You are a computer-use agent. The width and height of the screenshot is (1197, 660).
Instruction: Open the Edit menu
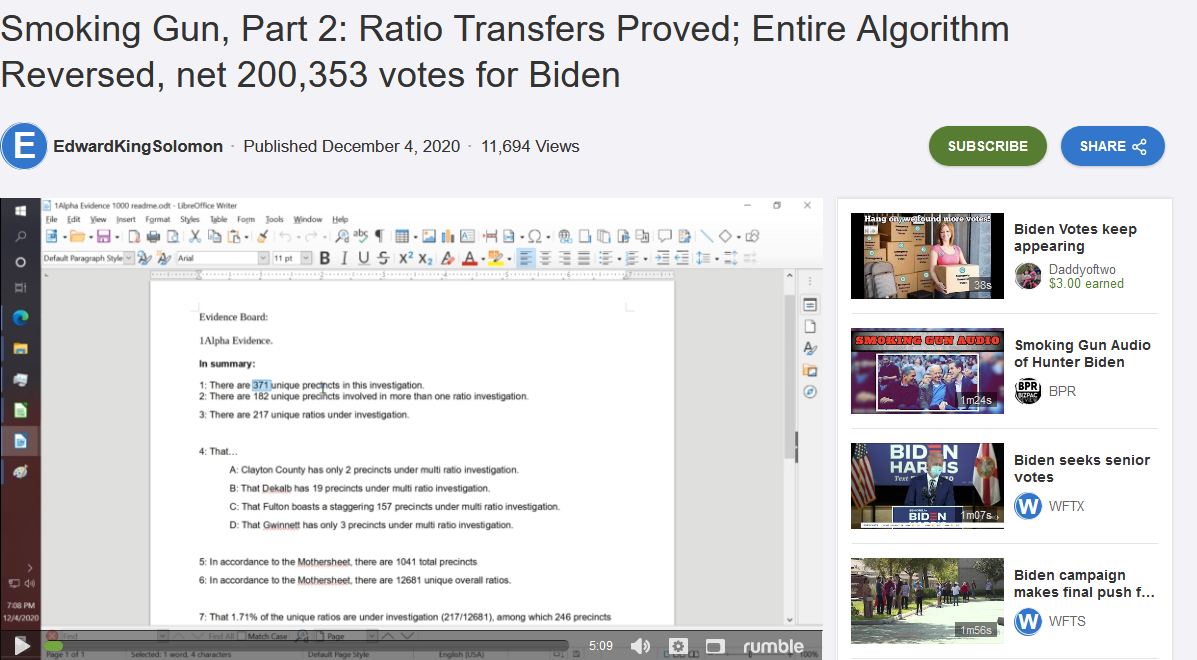pos(73,219)
